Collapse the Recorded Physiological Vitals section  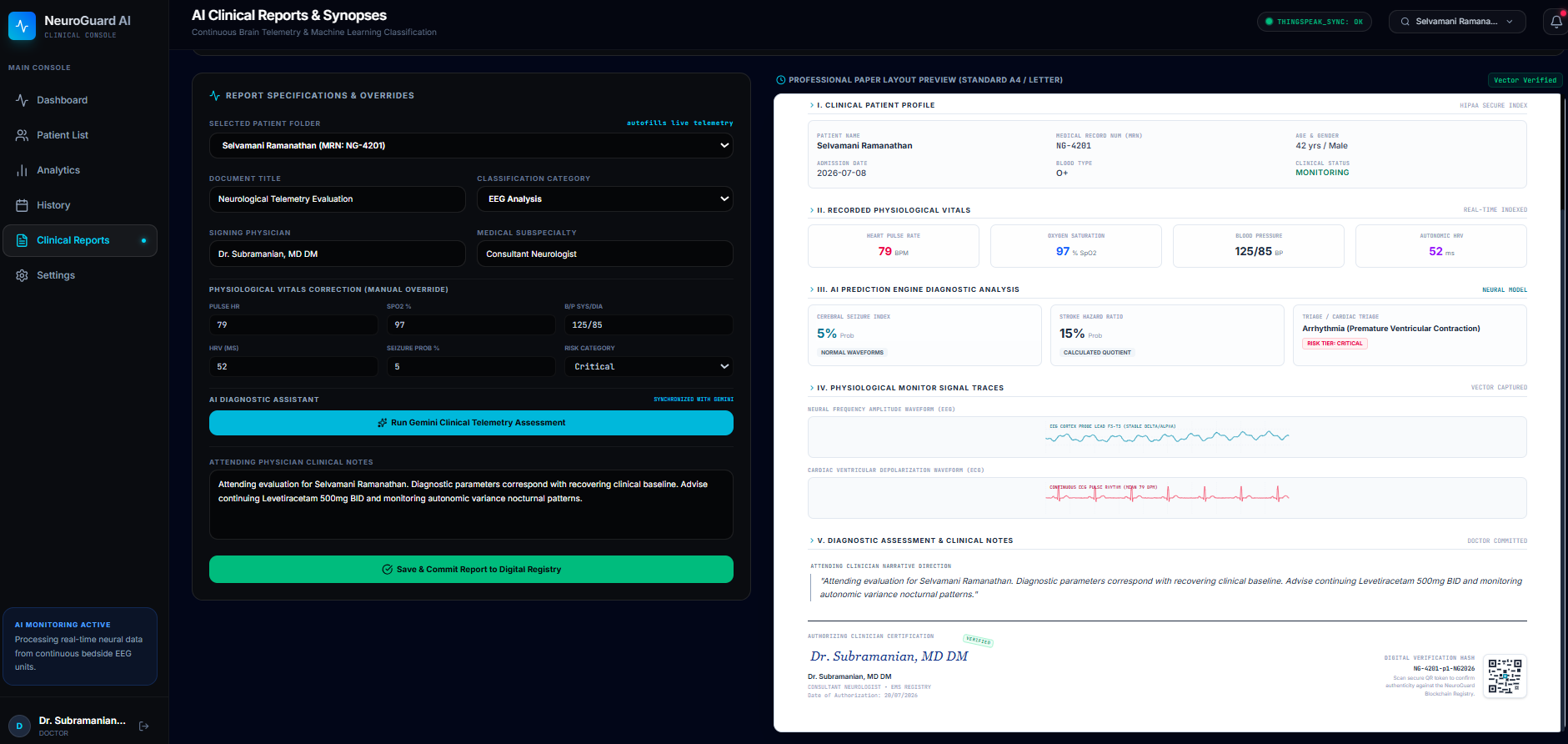click(812, 210)
